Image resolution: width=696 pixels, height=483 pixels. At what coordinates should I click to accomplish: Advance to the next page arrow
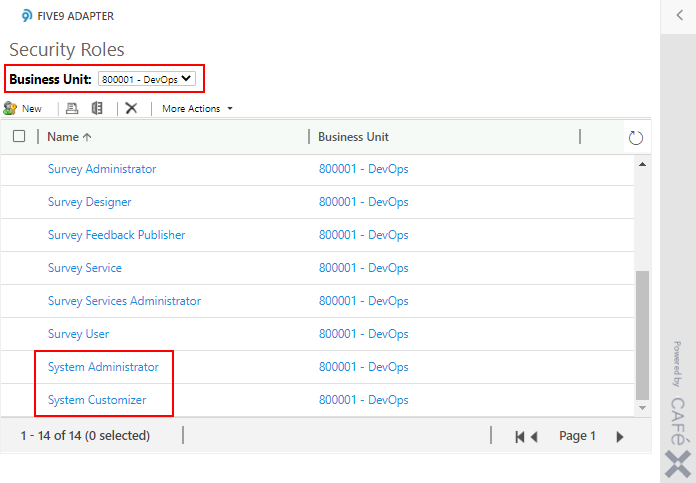(620, 436)
